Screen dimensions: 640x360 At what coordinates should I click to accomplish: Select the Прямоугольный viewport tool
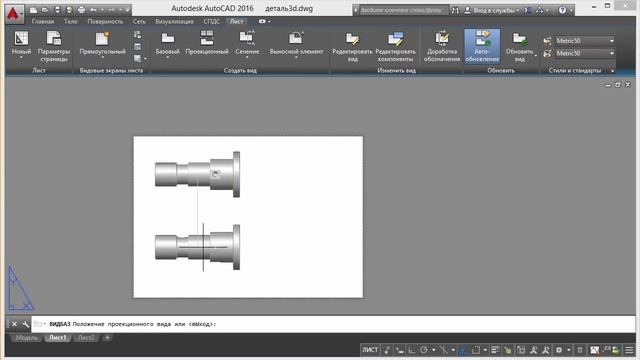pyautogui.click(x=102, y=44)
